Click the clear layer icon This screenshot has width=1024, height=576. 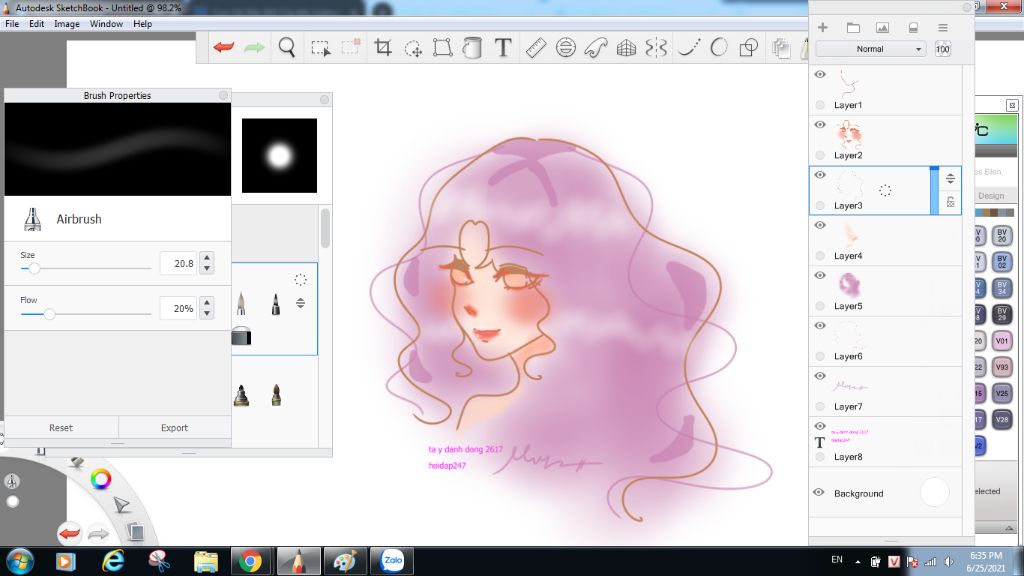click(913, 27)
